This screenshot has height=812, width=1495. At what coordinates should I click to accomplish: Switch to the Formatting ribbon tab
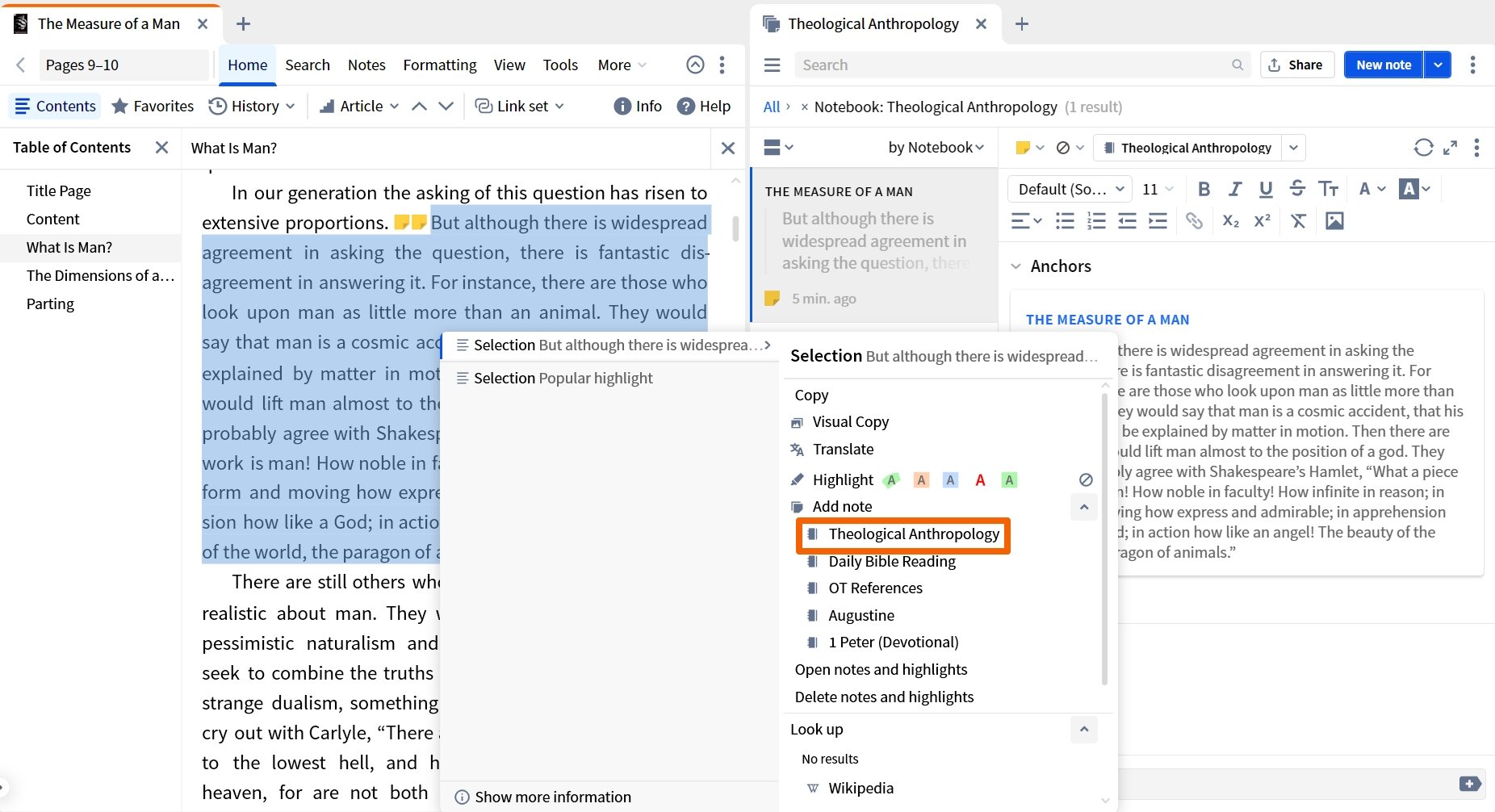[440, 65]
